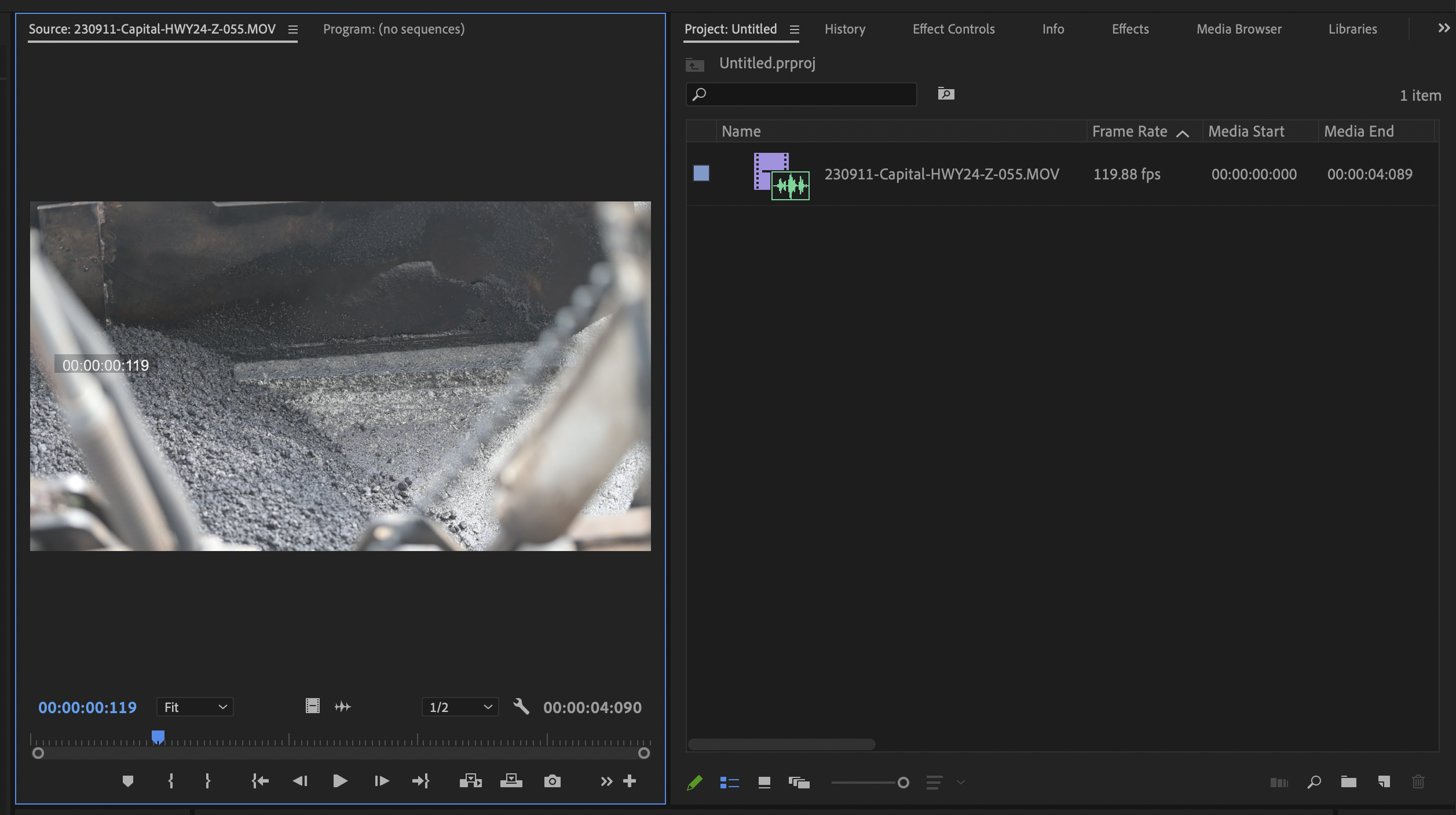Open the Fit zoom level dropdown
Screen dimensions: 1456x815
point(195,707)
